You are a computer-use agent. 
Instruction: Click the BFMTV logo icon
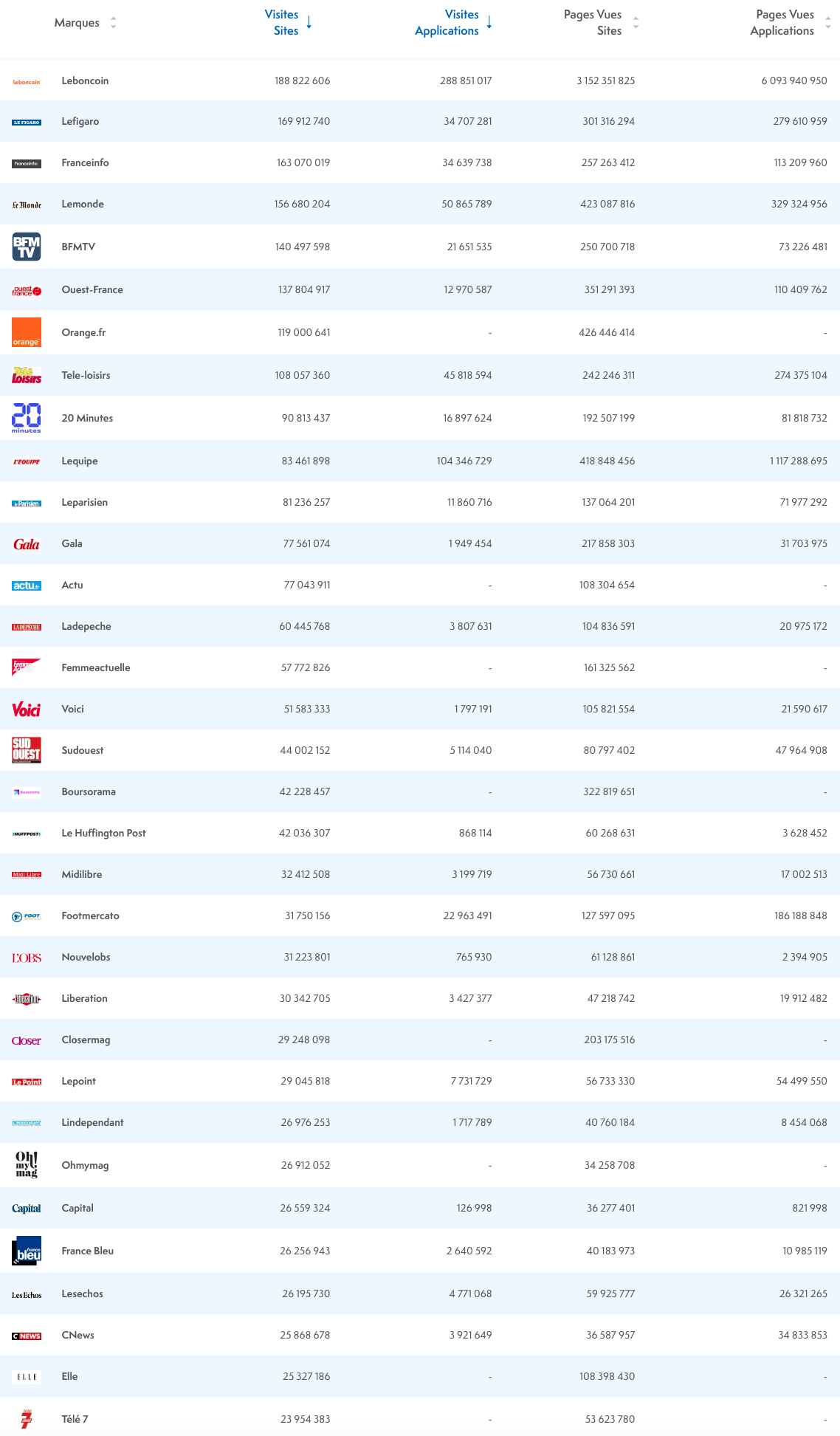click(x=27, y=247)
